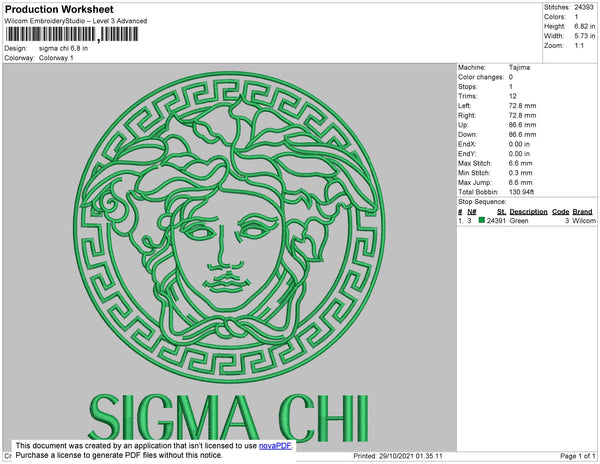600x464 pixels.
Task: Select the Stops value 1
Action: [x=511, y=86]
